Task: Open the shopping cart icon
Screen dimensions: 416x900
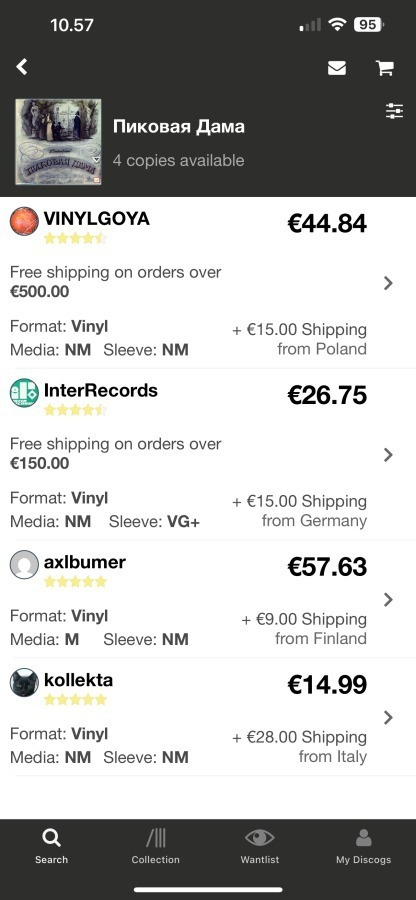Action: (x=384, y=68)
